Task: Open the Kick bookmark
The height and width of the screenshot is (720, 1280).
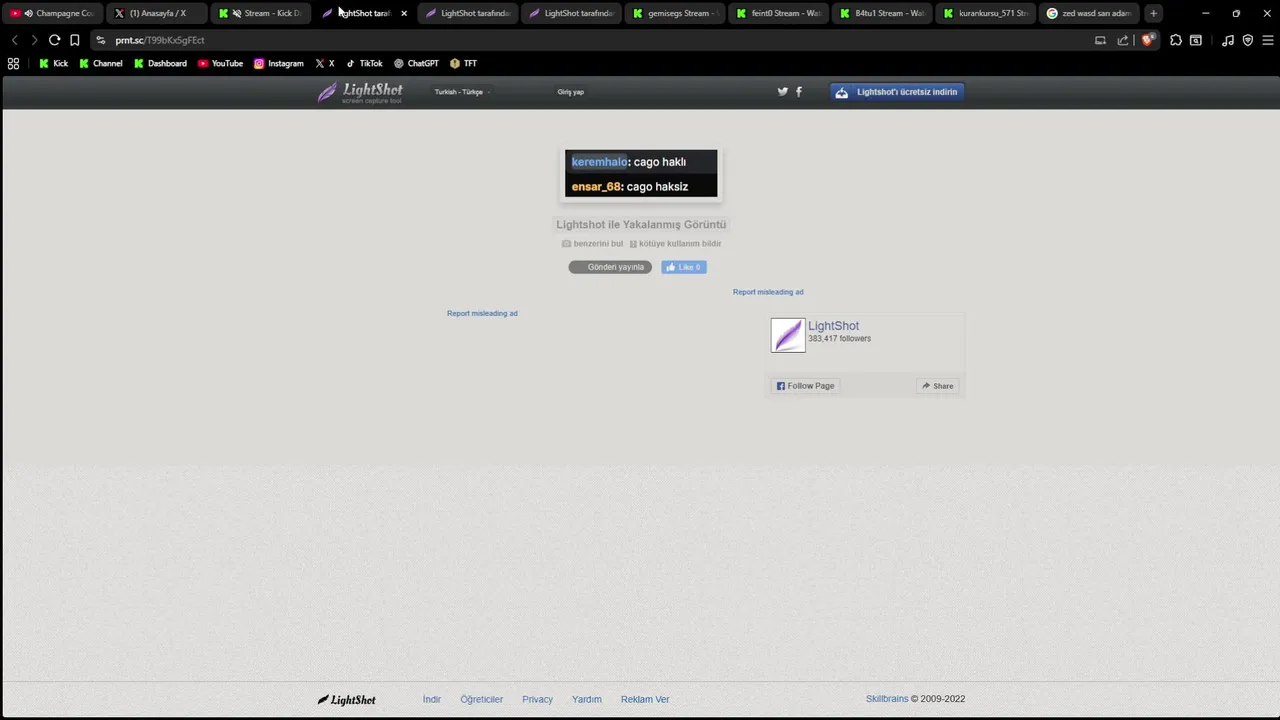Action: point(53,63)
